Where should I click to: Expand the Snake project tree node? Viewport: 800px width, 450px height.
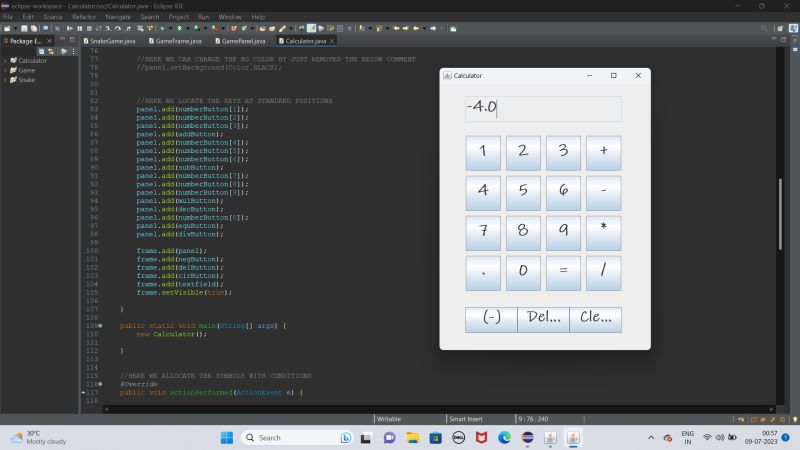tap(5, 80)
